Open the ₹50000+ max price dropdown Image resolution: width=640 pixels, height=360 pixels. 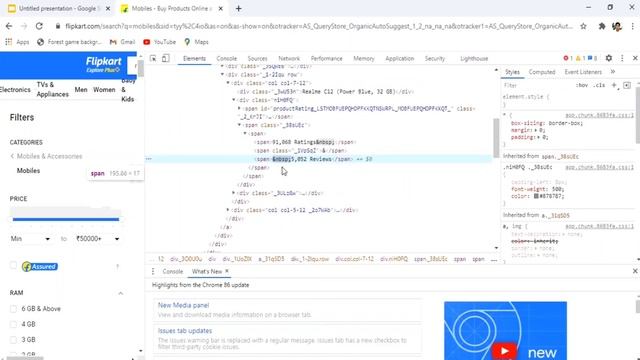97,239
